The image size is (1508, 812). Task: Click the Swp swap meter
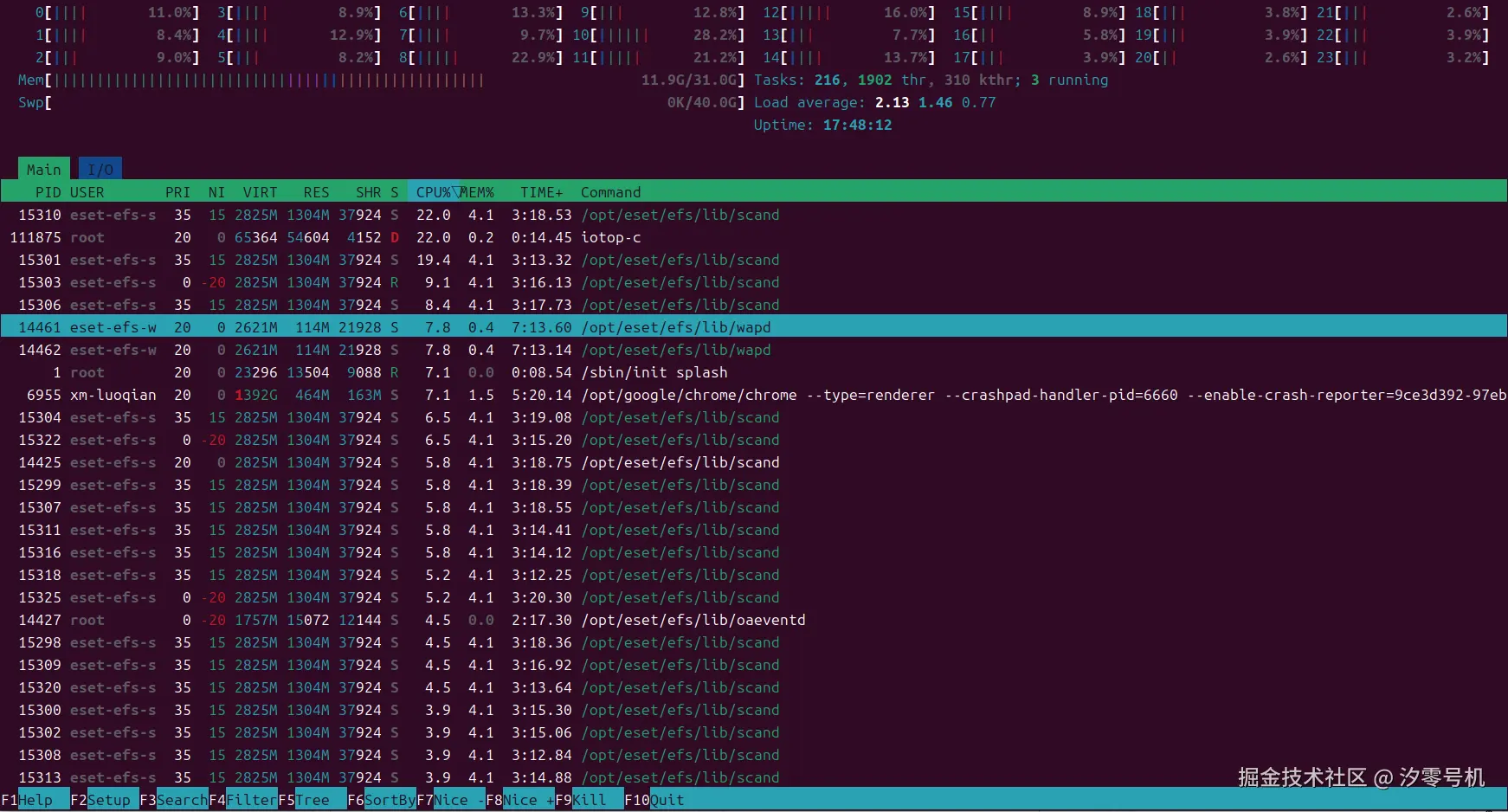[x=381, y=102]
